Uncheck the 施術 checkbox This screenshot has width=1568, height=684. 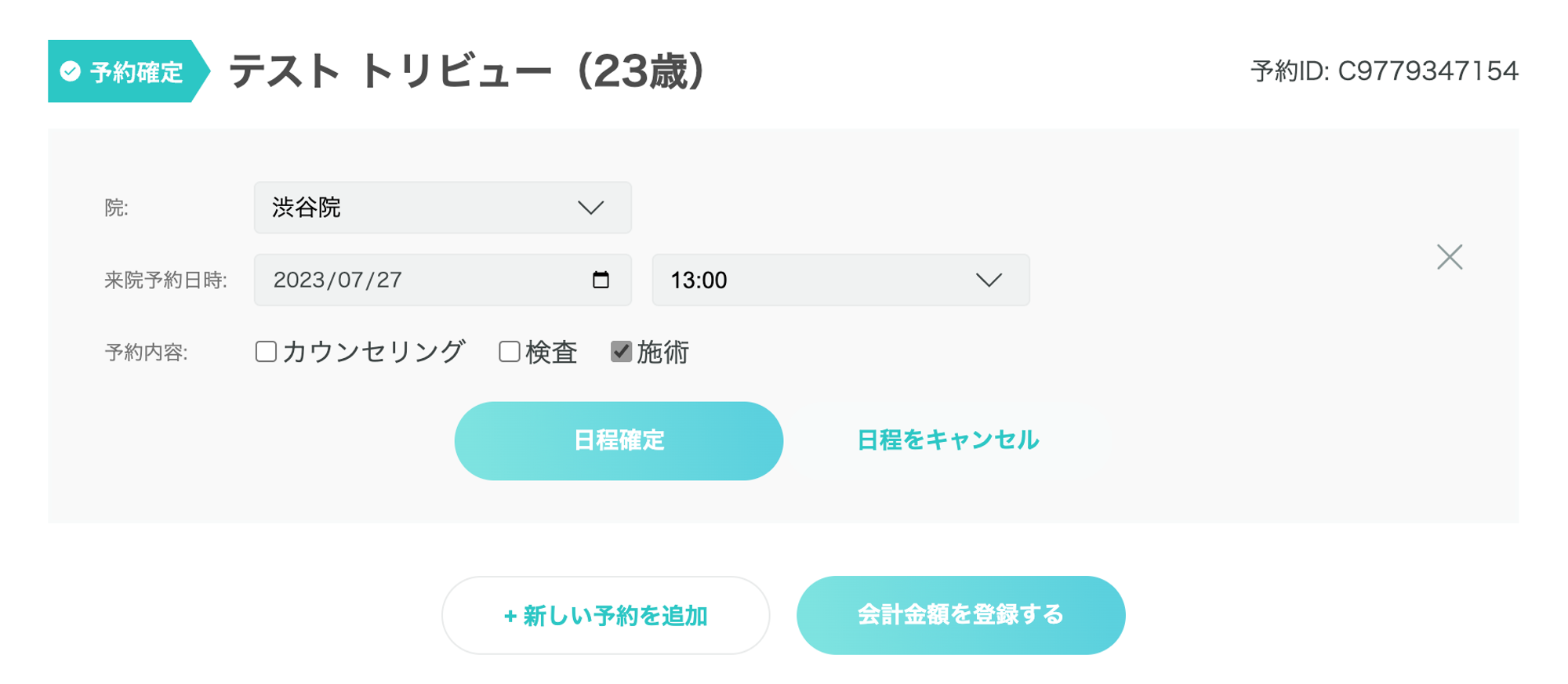tap(621, 352)
